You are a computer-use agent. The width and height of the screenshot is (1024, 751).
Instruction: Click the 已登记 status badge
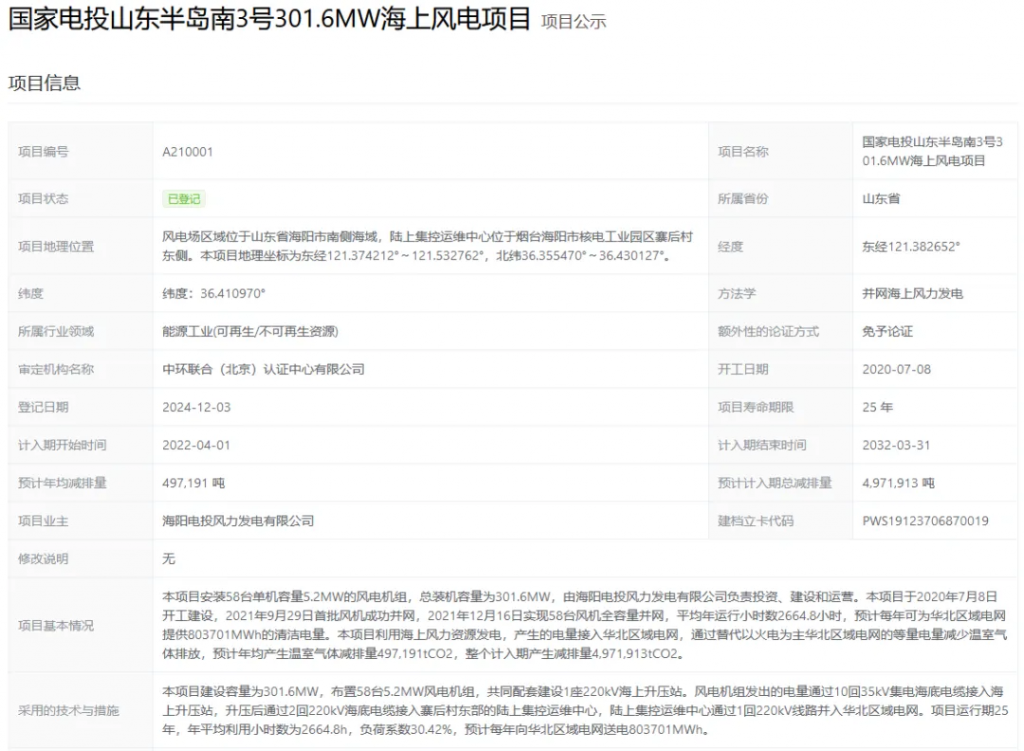tap(183, 199)
